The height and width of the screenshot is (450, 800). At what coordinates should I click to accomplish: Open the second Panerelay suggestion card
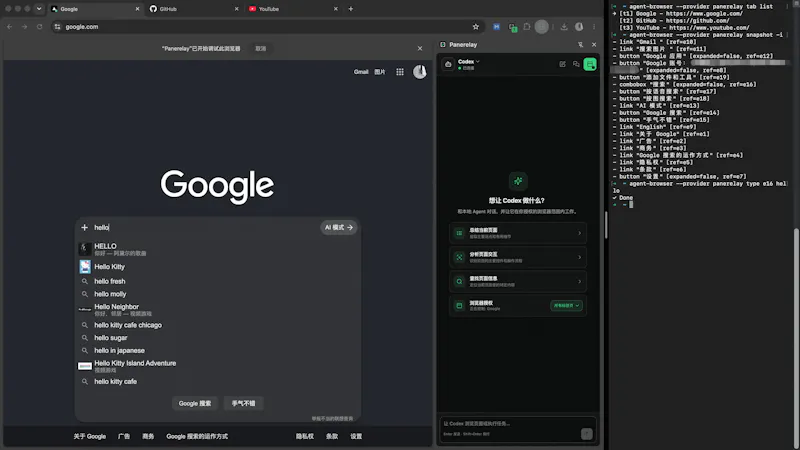tap(518, 257)
